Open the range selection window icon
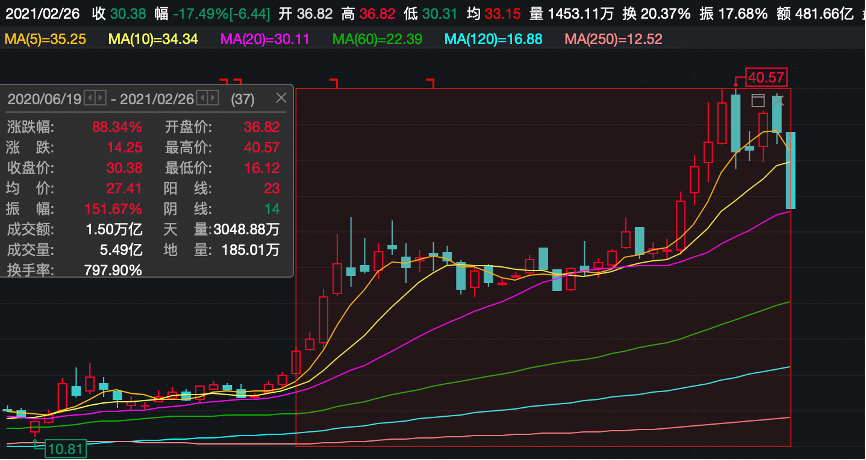Image resolution: width=866 pixels, height=460 pixels. click(758, 101)
